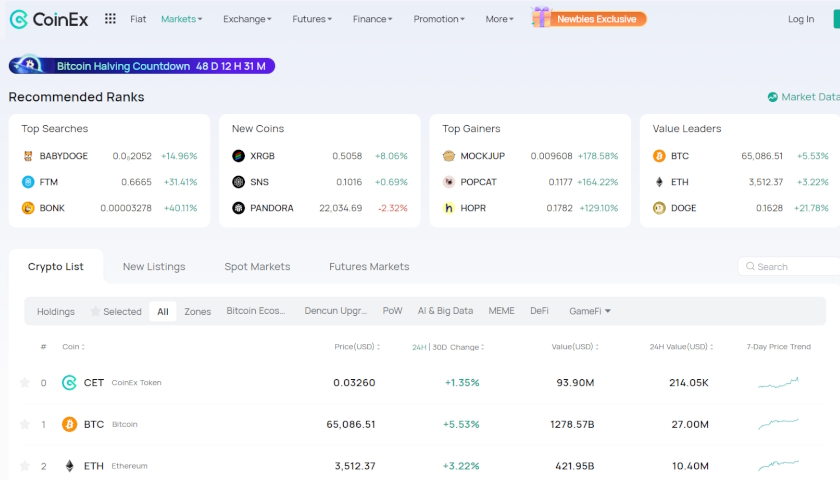Sort by Price(USD) column
Screen dimensions: 840x480
click(x=357, y=347)
